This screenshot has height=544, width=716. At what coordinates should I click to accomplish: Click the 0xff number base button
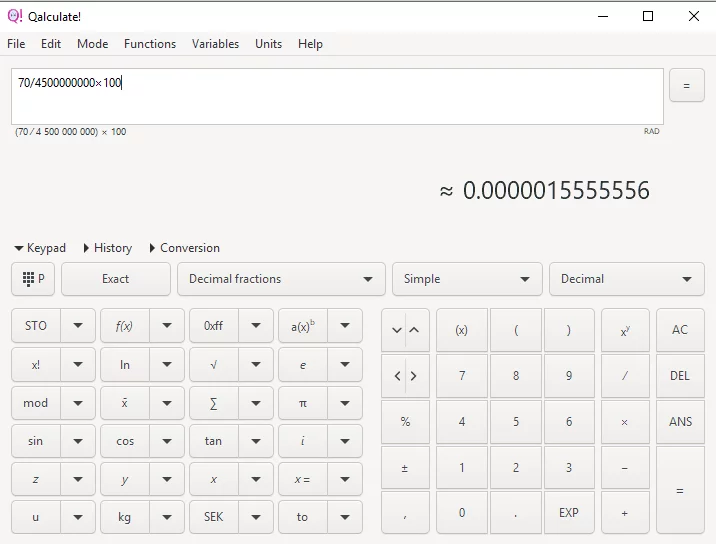coord(213,326)
